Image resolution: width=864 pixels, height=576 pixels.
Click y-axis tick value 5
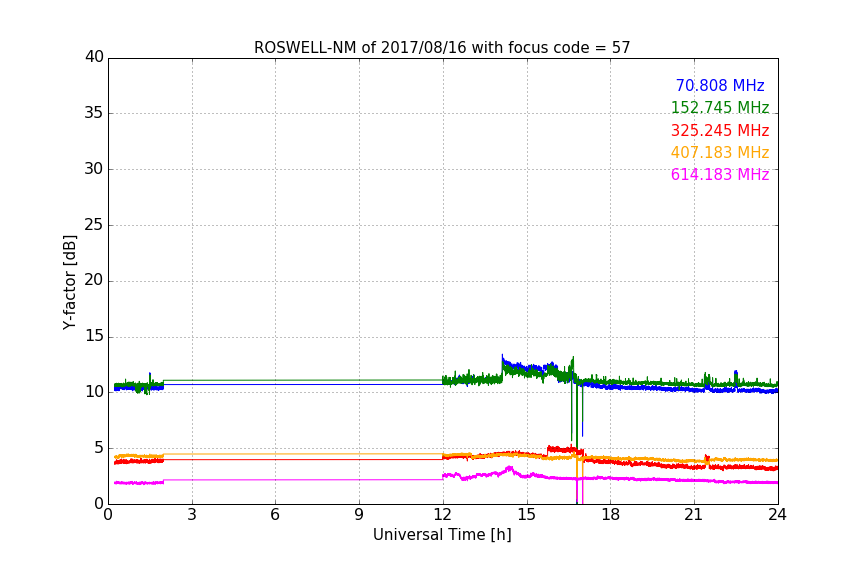pyautogui.click(x=99, y=448)
